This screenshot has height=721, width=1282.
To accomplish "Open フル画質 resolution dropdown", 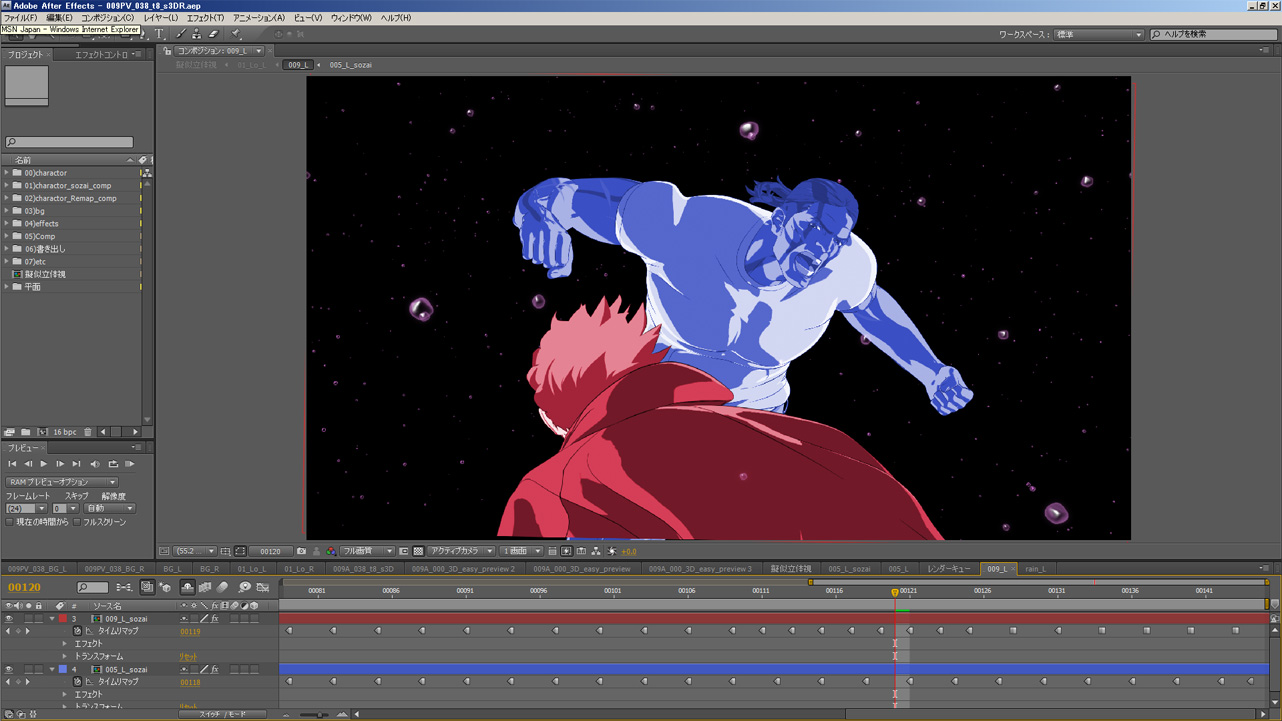I will coord(367,551).
